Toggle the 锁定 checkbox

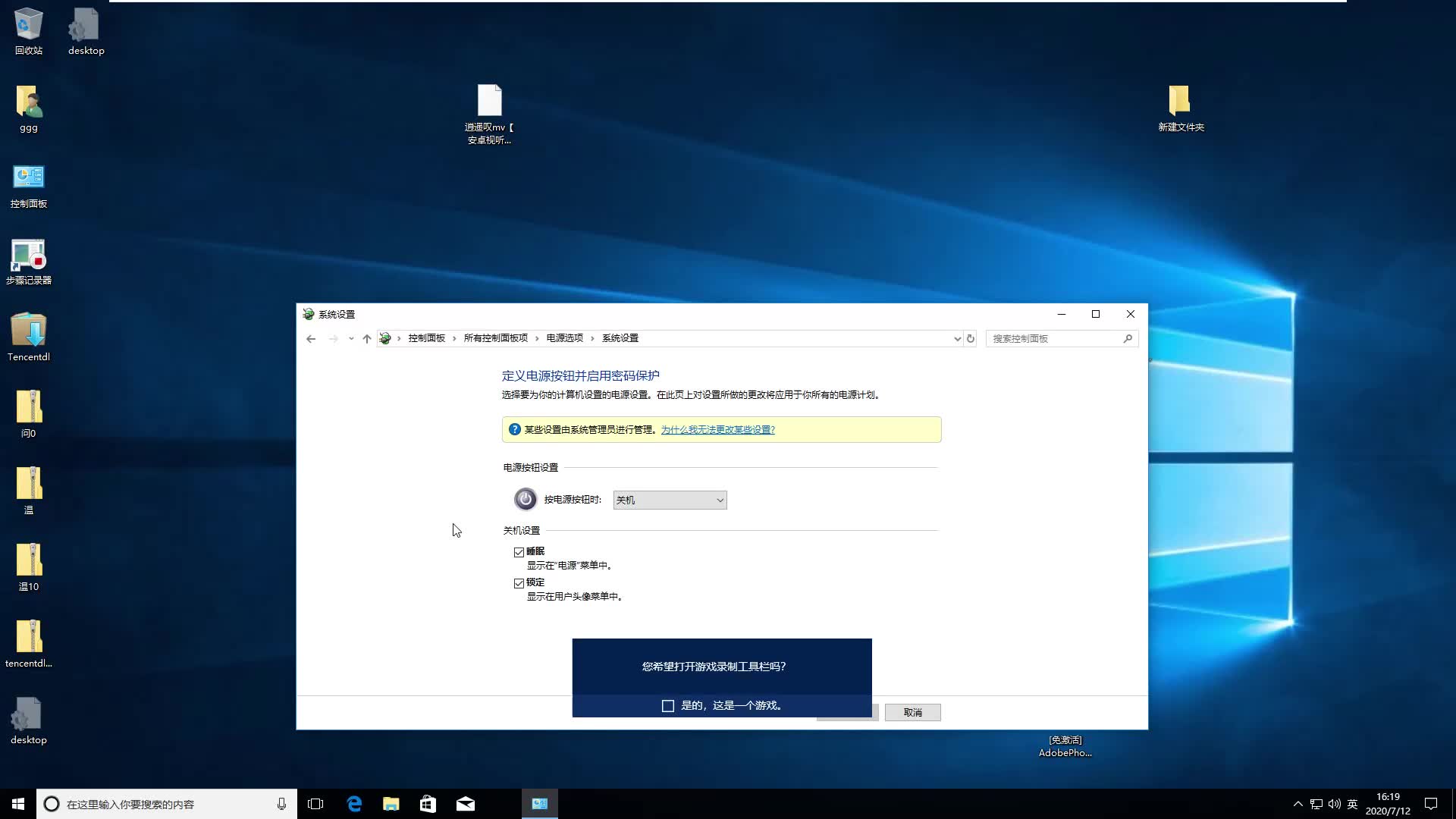coord(519,583)
